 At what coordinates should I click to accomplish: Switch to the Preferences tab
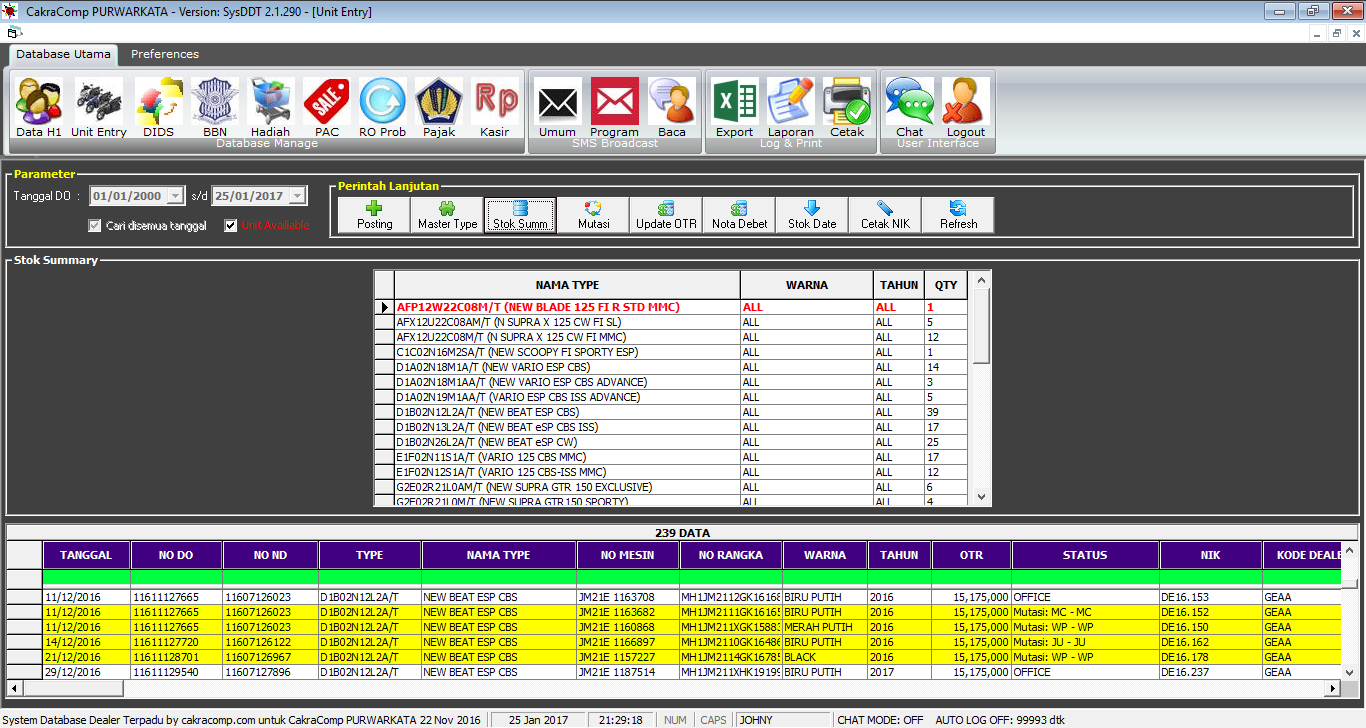(x=164, y=54)
